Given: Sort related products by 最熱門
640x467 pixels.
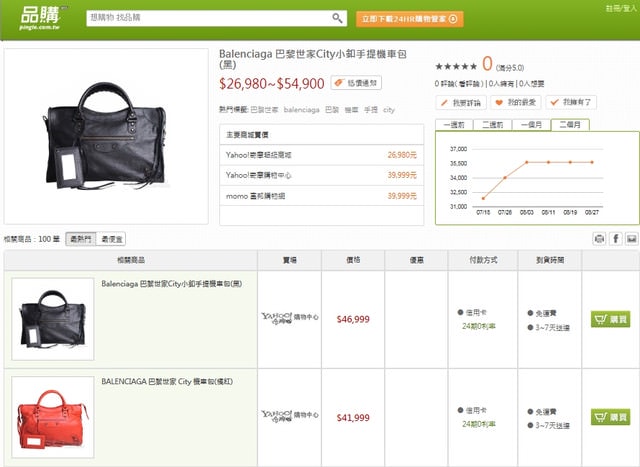Looking at the screenshot, I should pyautogui.click(x=80, y=239).
